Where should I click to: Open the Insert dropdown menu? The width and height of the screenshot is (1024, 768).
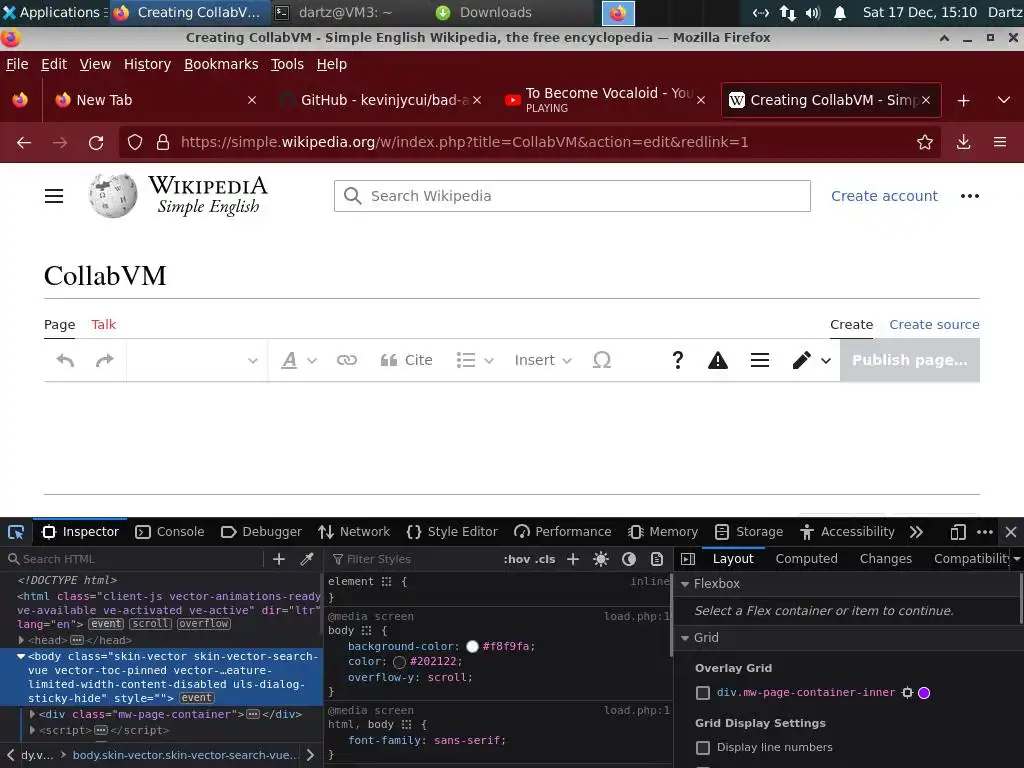pyautogui.click(x=543, y=360)
